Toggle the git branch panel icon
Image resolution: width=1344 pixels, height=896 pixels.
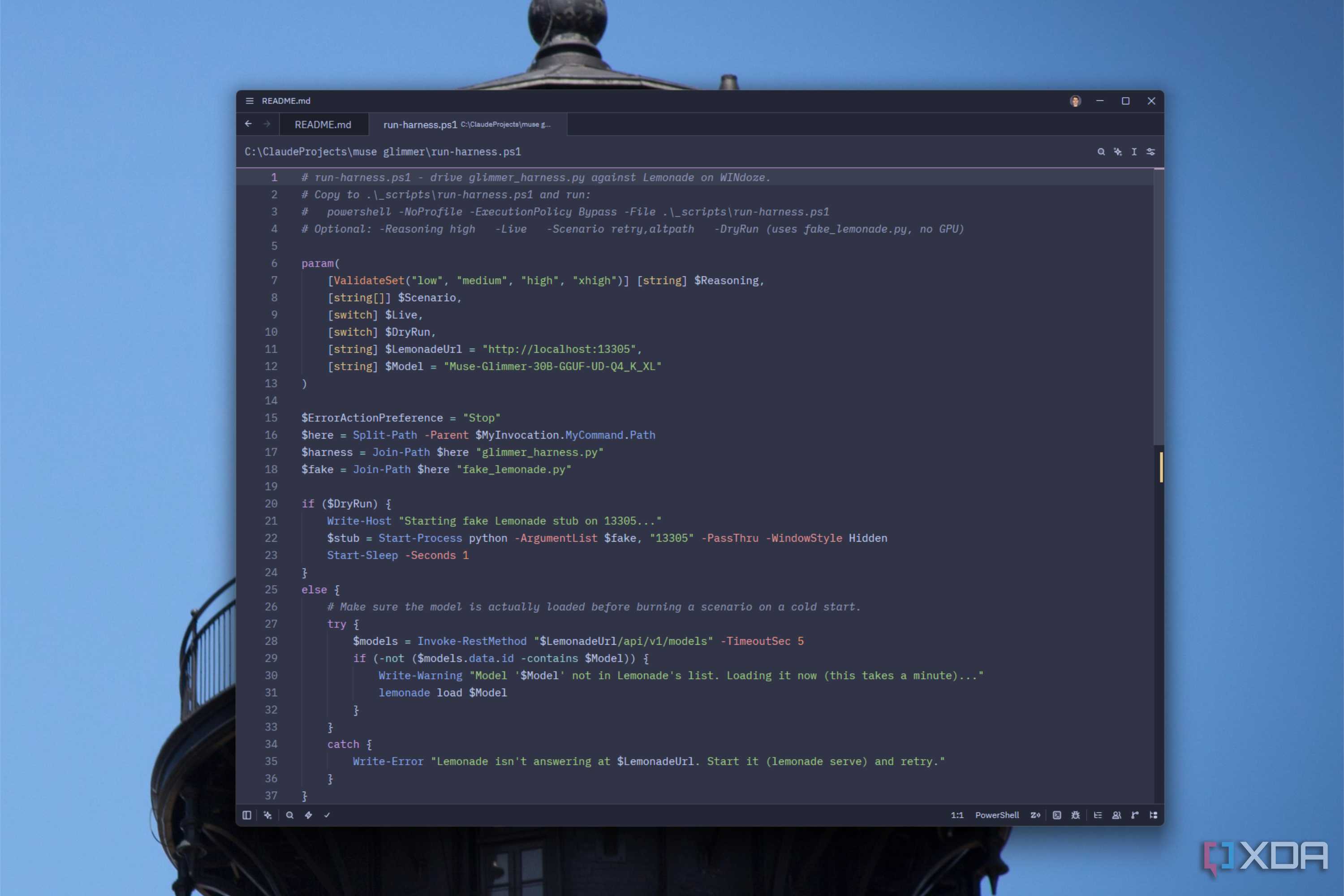[x=1135, y=815]
